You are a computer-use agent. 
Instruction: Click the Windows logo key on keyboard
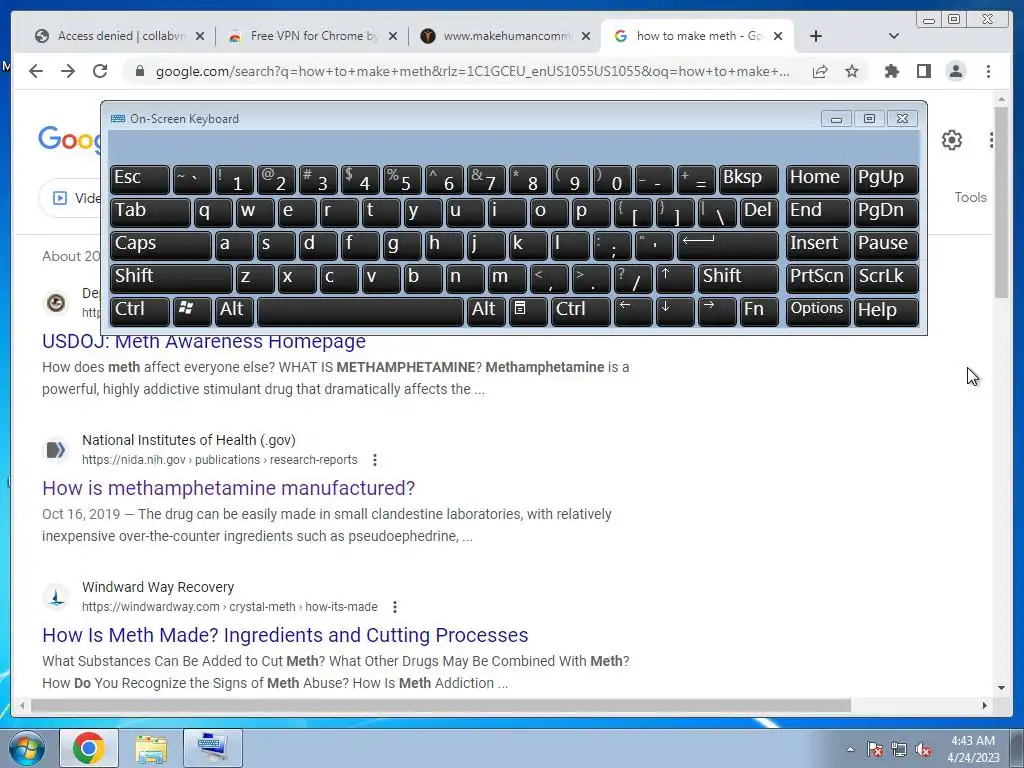tap(191, 311)
